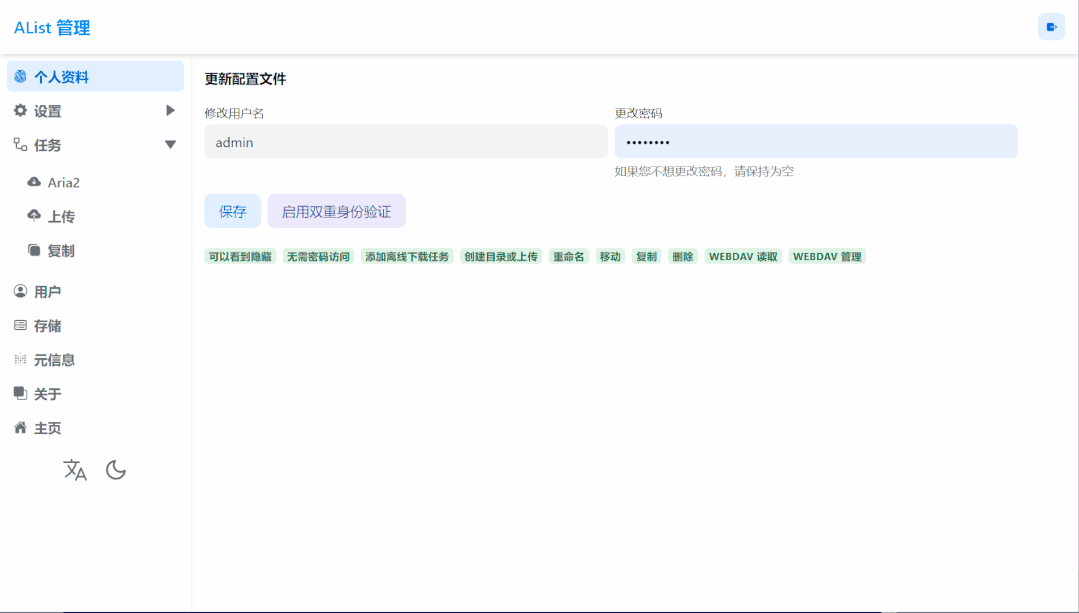Click the 修改用户名 input field
This screenshot has height=613, width=1079.
coord(406,142)
